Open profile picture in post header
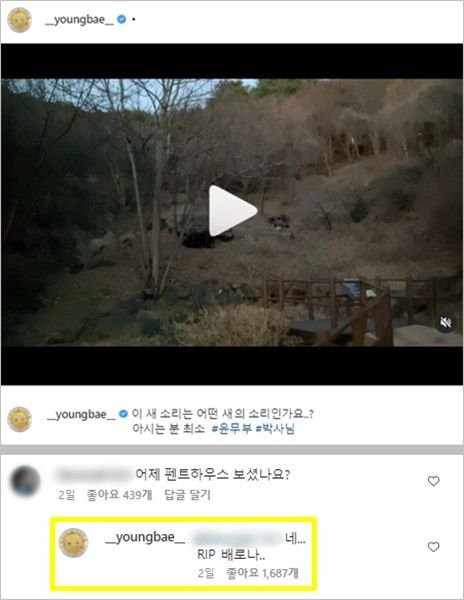This screenshot has height=600, width=464. (x=20, y=20)
